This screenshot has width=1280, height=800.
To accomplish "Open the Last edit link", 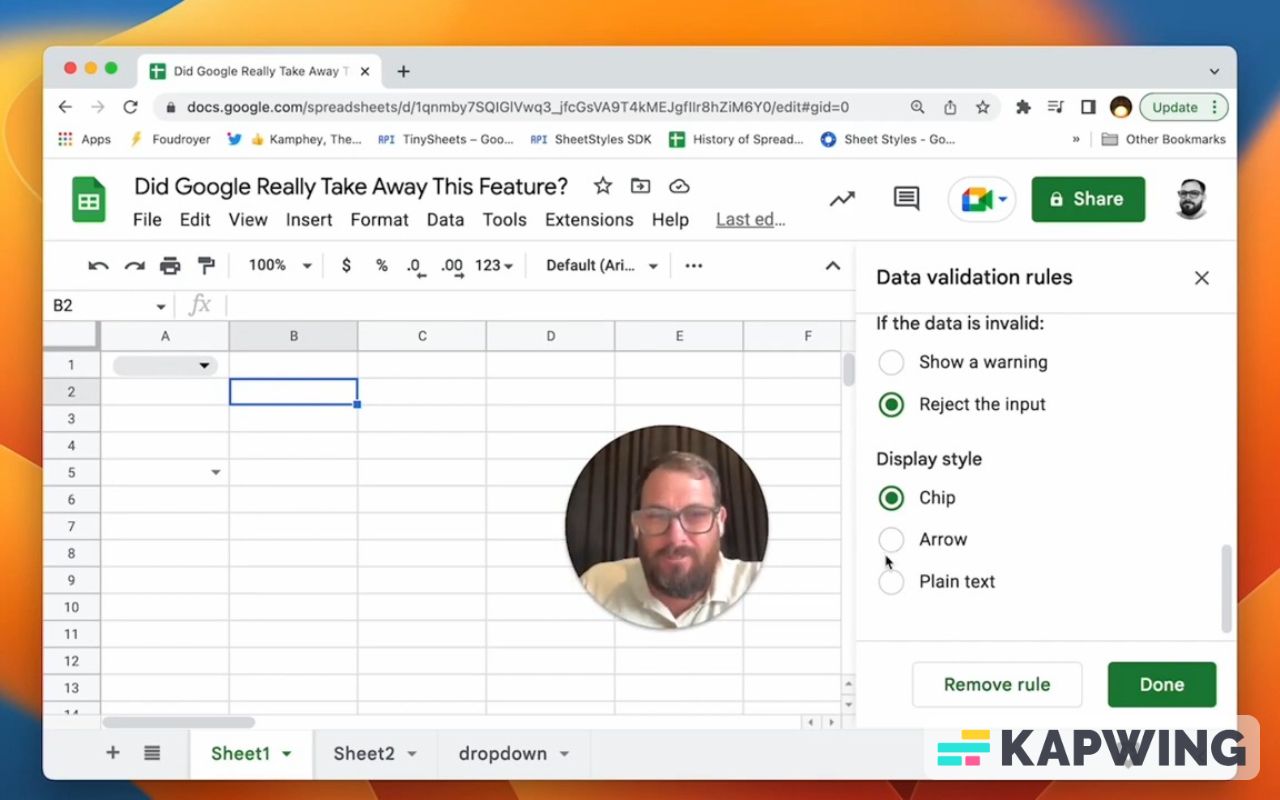I will click(x=750, y=220).
